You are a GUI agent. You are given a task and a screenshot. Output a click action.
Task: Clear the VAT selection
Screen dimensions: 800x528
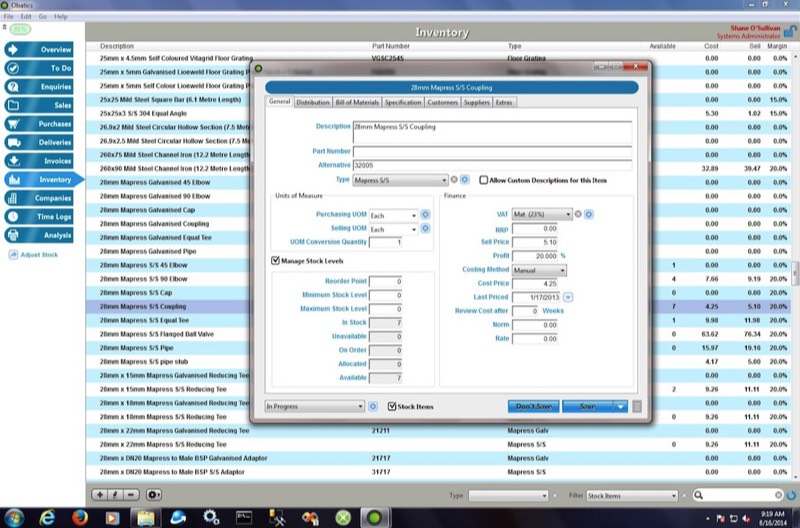[x=578, y=214]
